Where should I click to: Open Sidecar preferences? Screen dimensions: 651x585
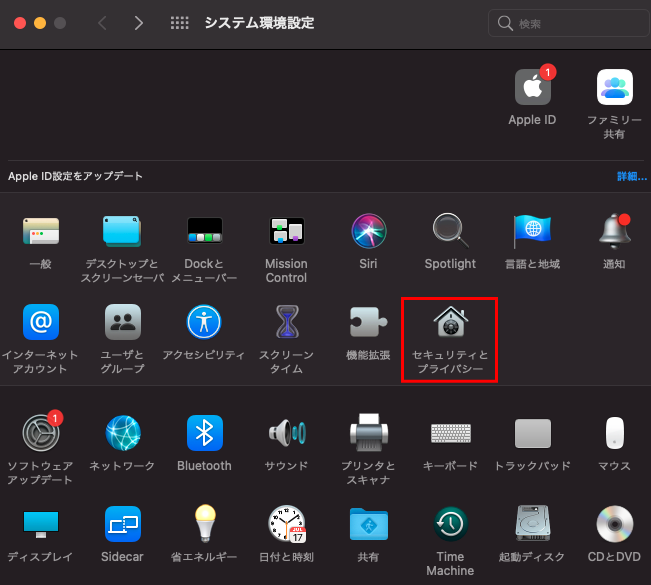tap(122, 524)
